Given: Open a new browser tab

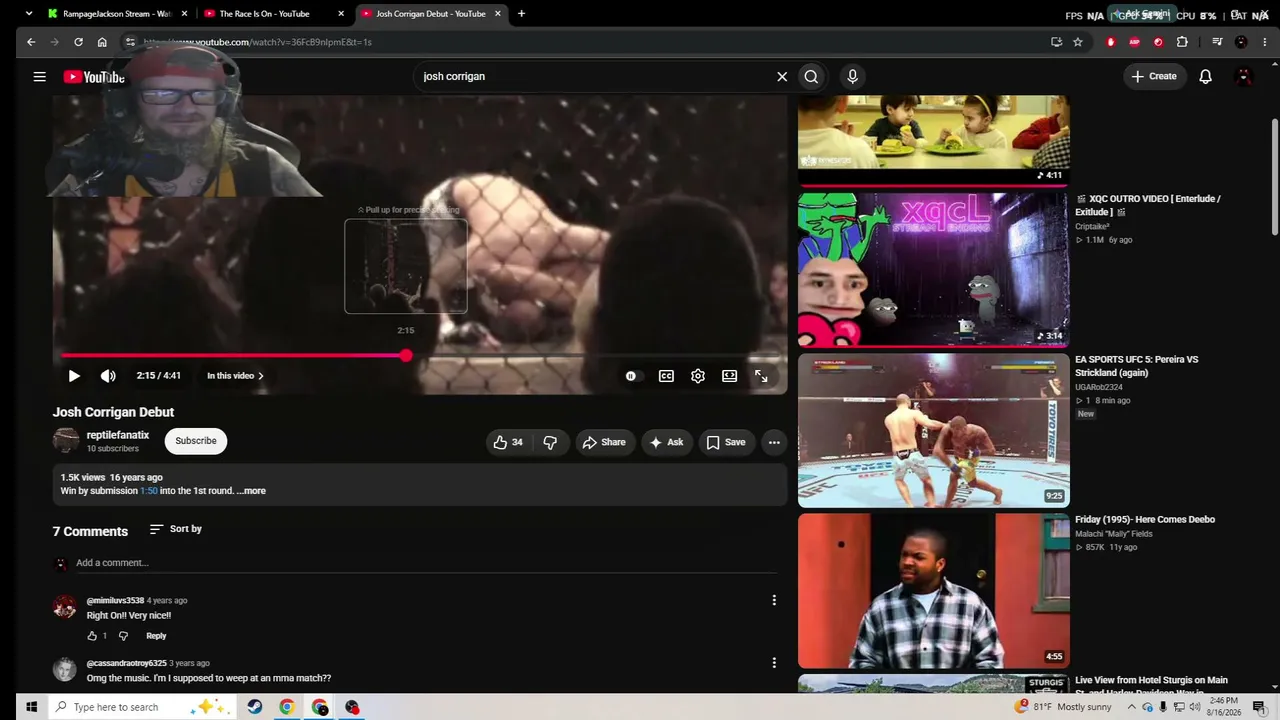Looking at the screenshot, I should pos(521,14).
